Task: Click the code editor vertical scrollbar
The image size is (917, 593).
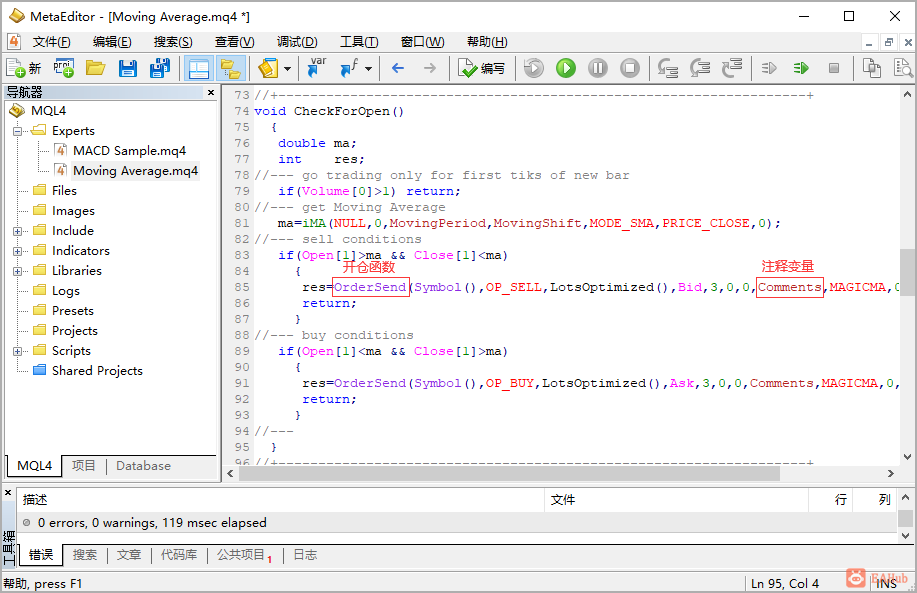Action: tap(906, 270)
